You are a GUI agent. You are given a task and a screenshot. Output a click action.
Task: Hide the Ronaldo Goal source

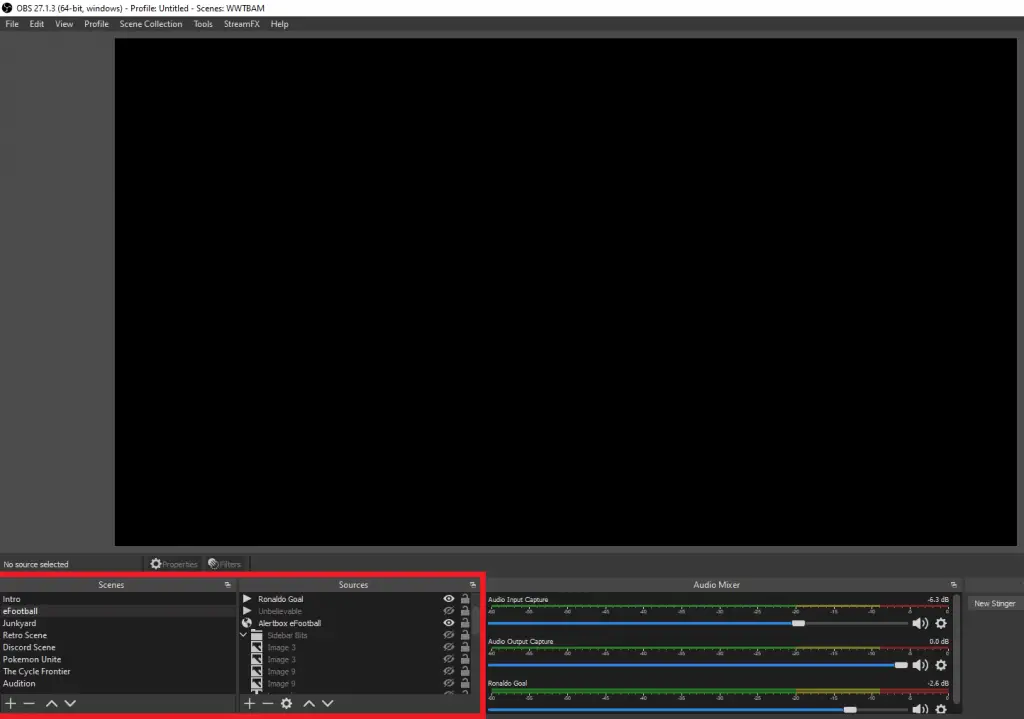(x=449, y=599)
